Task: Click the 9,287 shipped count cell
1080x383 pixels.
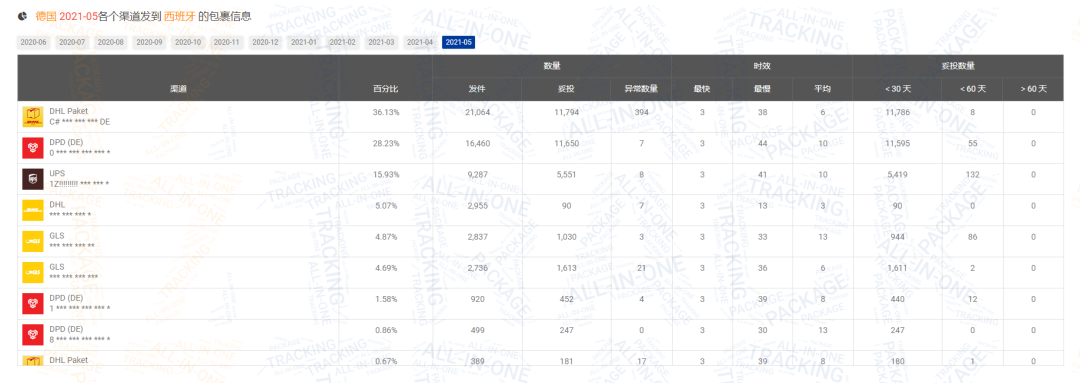Action: (x=477, y=174)
